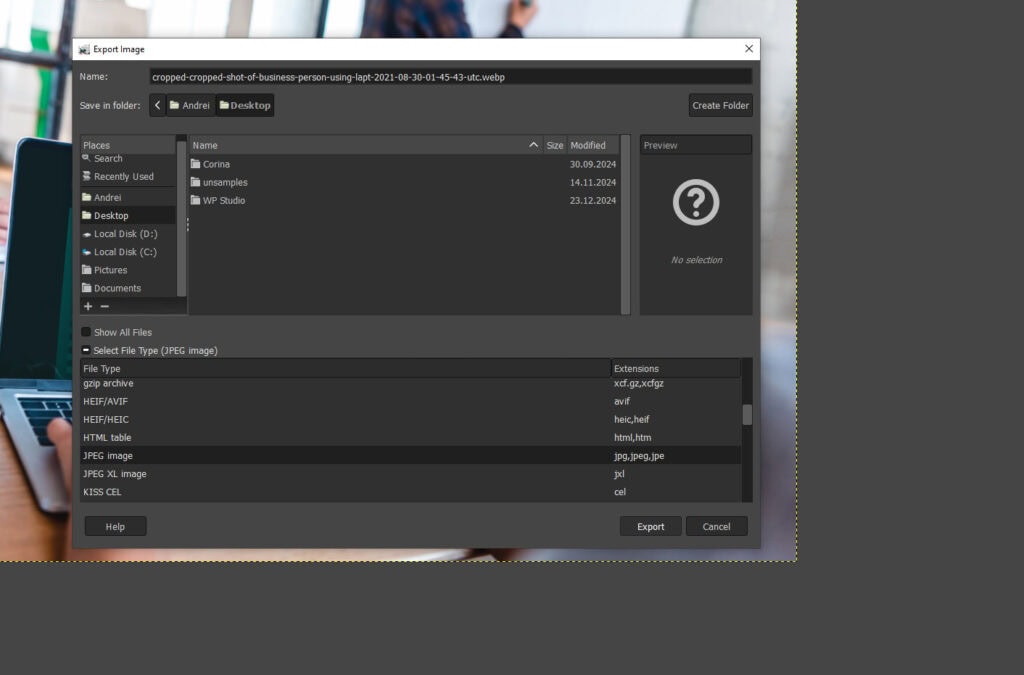Click the Export button
Viewport: 1024px width, 675px height.
tap(650, 525)
